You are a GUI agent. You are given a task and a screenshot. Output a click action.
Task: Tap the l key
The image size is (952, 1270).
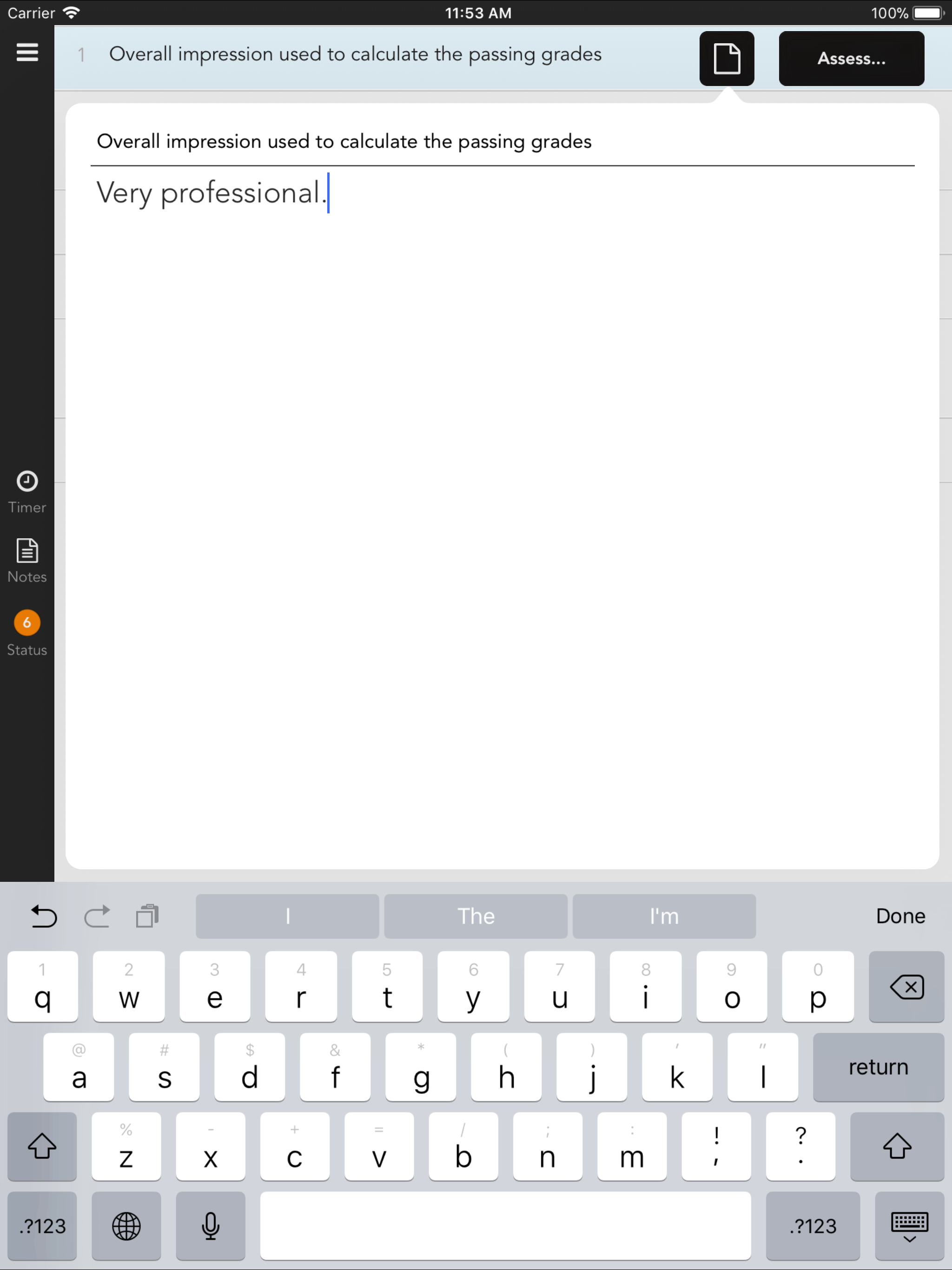(x=763, y=1067)
